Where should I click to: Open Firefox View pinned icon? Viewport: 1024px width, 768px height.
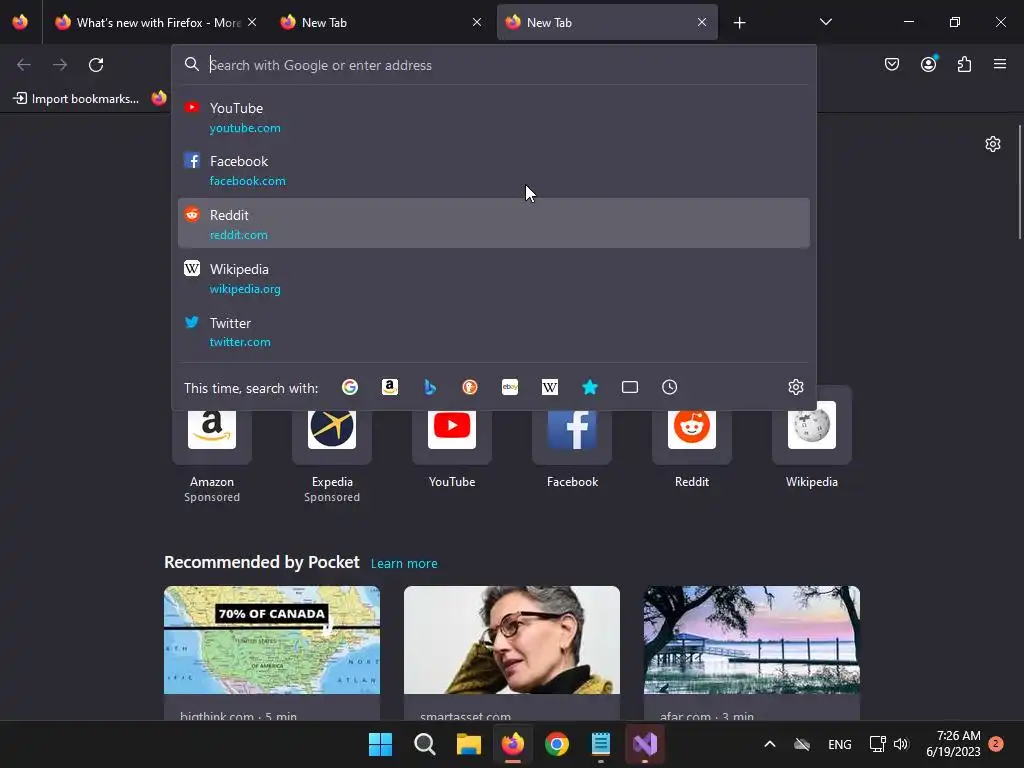[20, 22]
